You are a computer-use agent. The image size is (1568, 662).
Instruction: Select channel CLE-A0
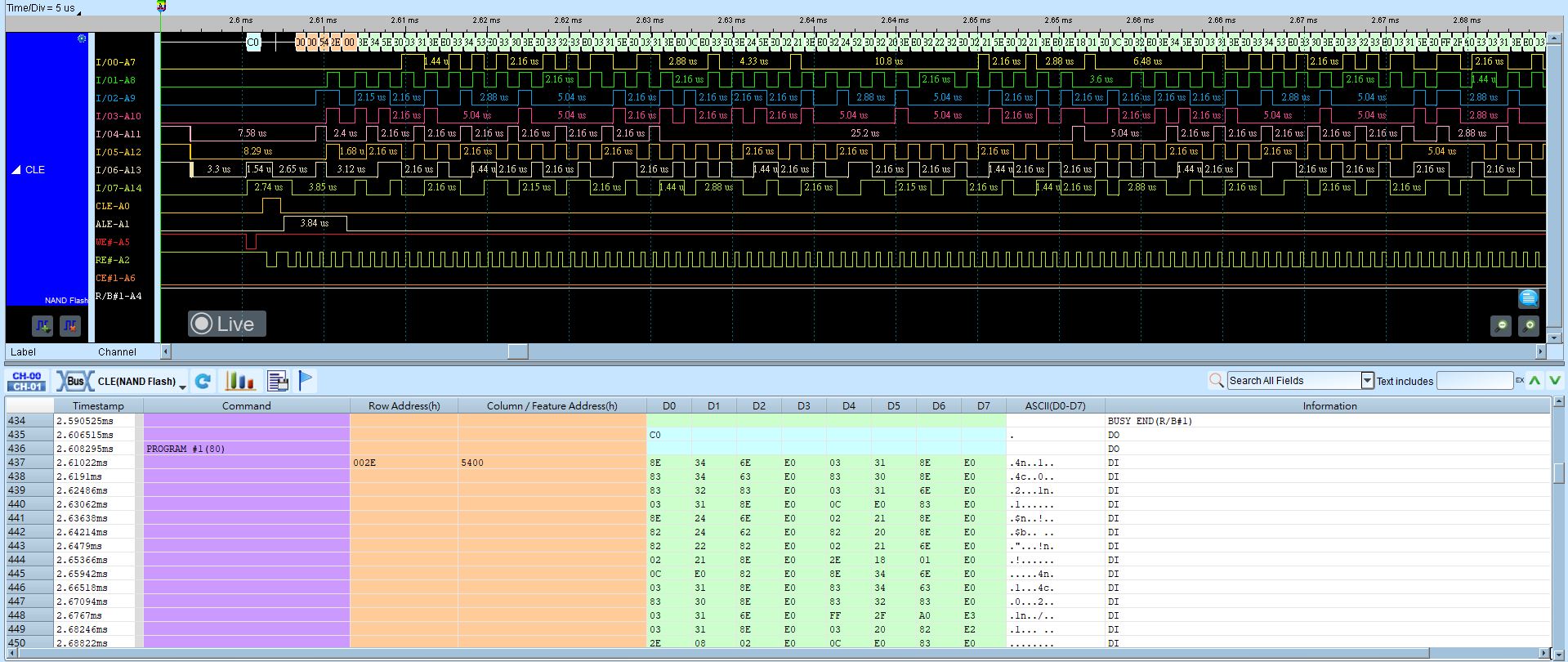[x=112, y=206]
